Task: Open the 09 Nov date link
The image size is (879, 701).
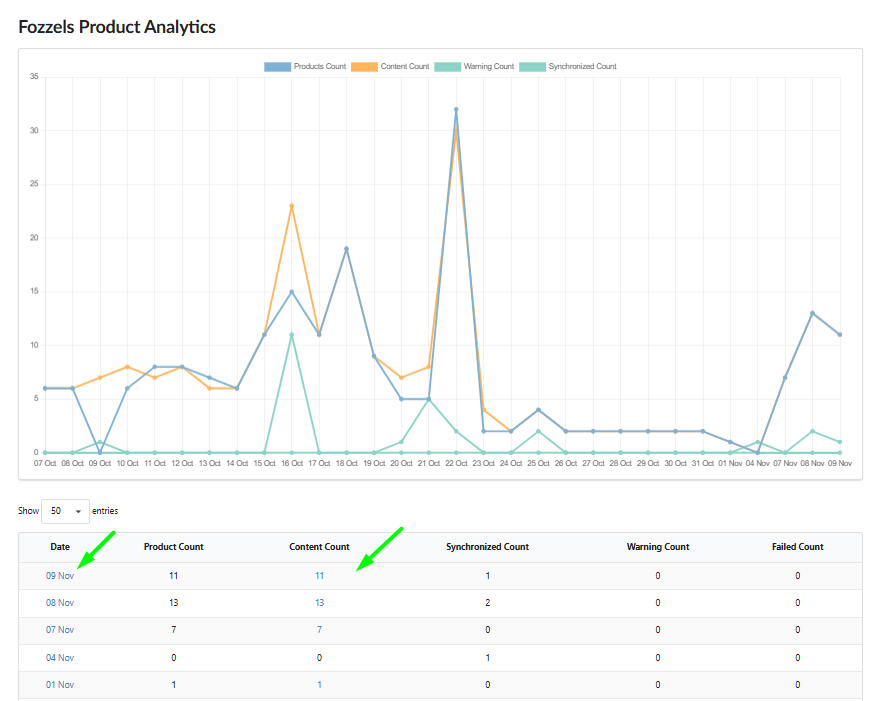Action: click(x=60, y=576)
